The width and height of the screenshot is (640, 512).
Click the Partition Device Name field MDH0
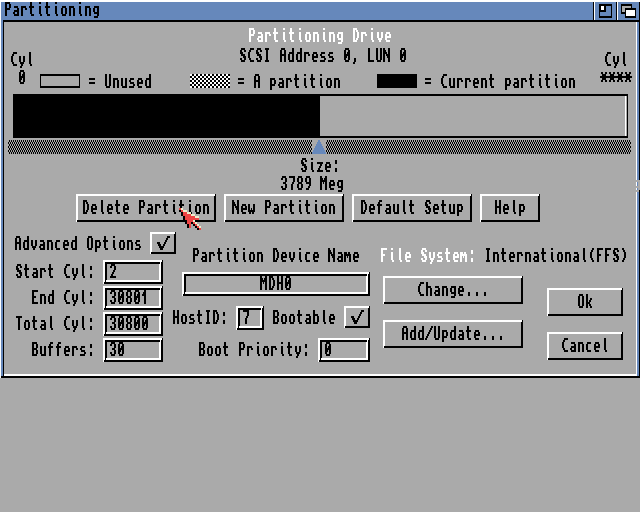tap(275, 284)
